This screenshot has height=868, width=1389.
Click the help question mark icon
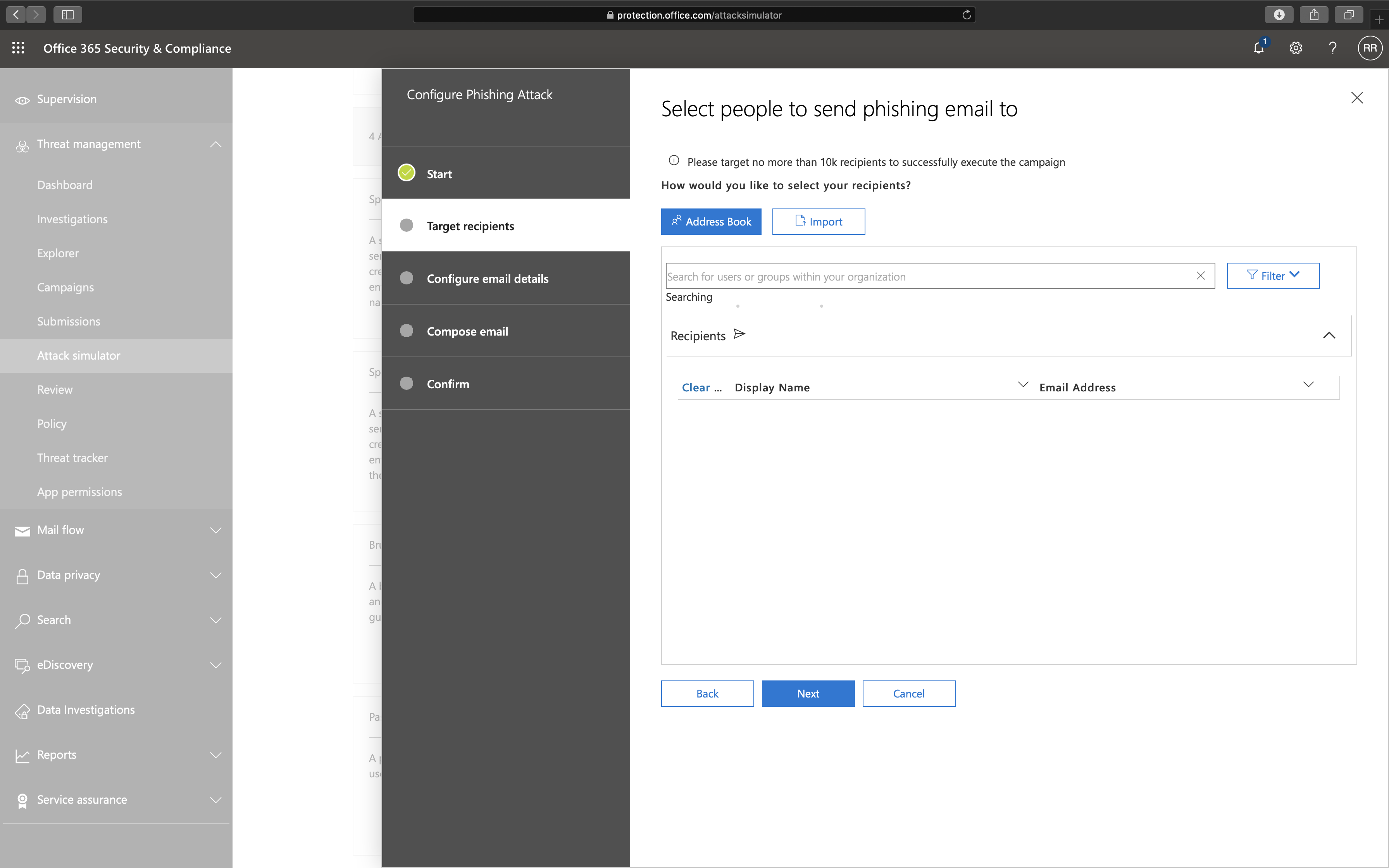[1332, 48]
